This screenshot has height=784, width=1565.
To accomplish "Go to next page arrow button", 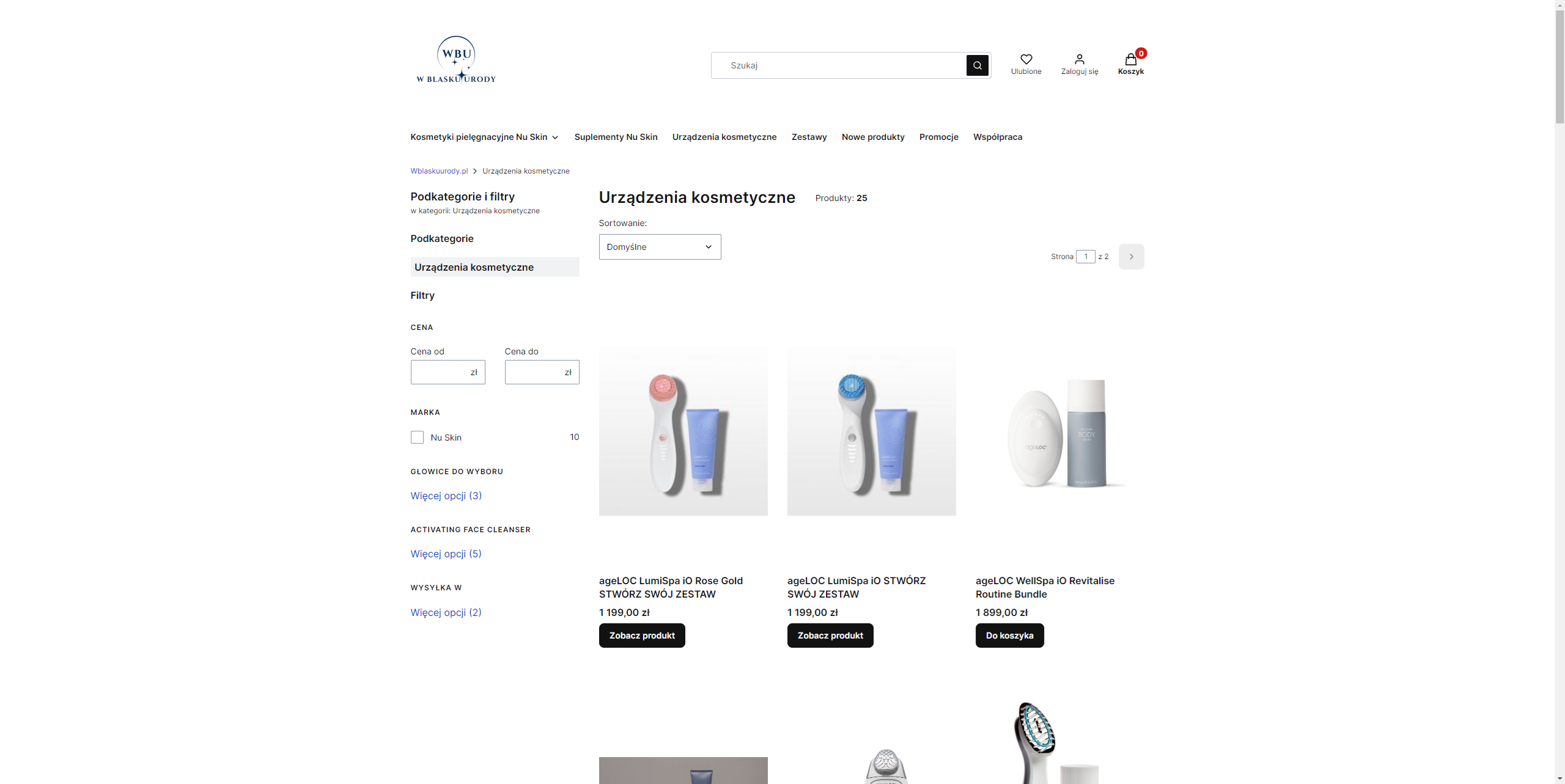I will tap(1131, 257).
